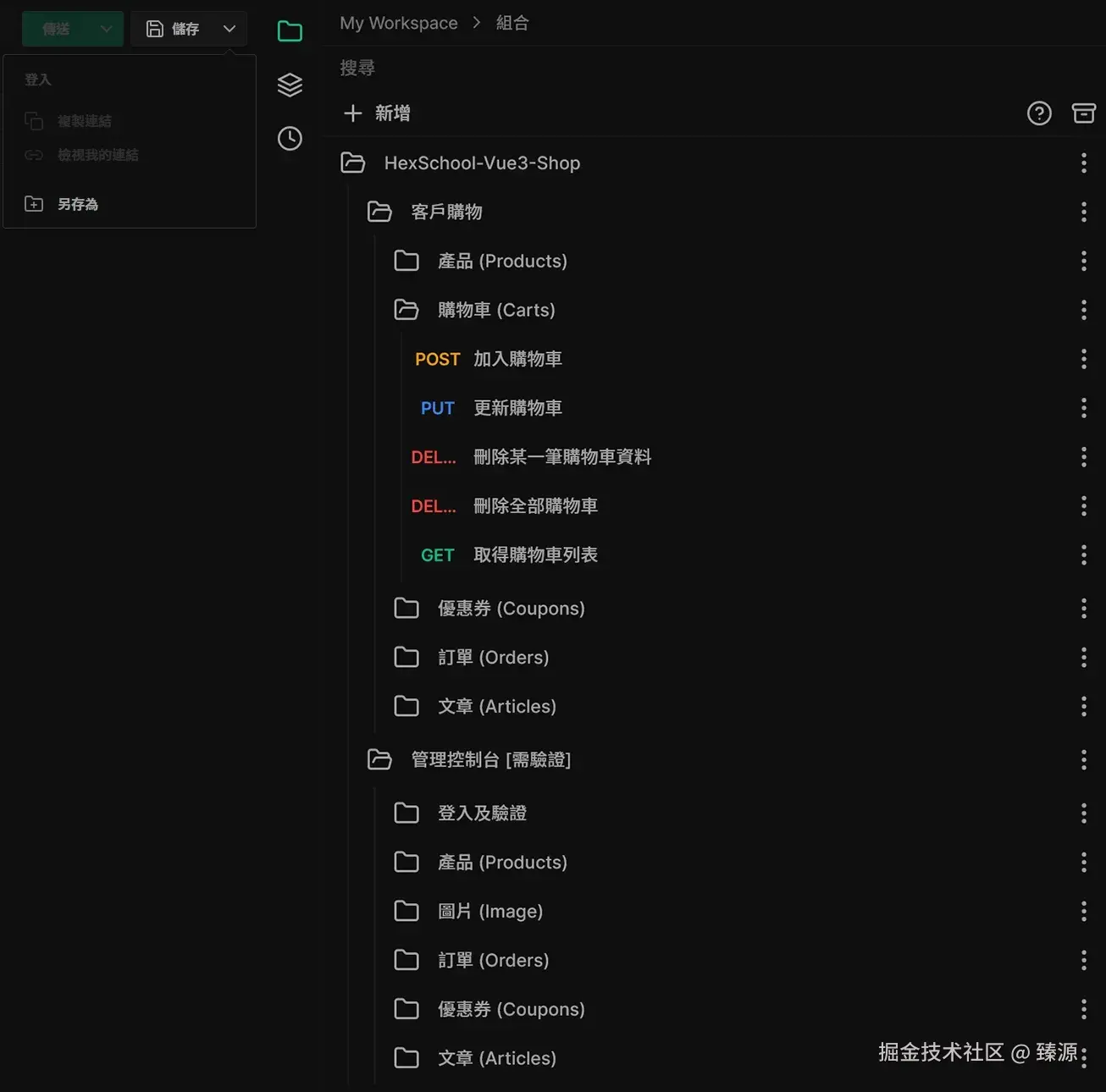This screenshot has width=1106, height=1092.
Task: Open more options for HexSchool-Vue3-Shop collection
Action: tap(1083, 163)
